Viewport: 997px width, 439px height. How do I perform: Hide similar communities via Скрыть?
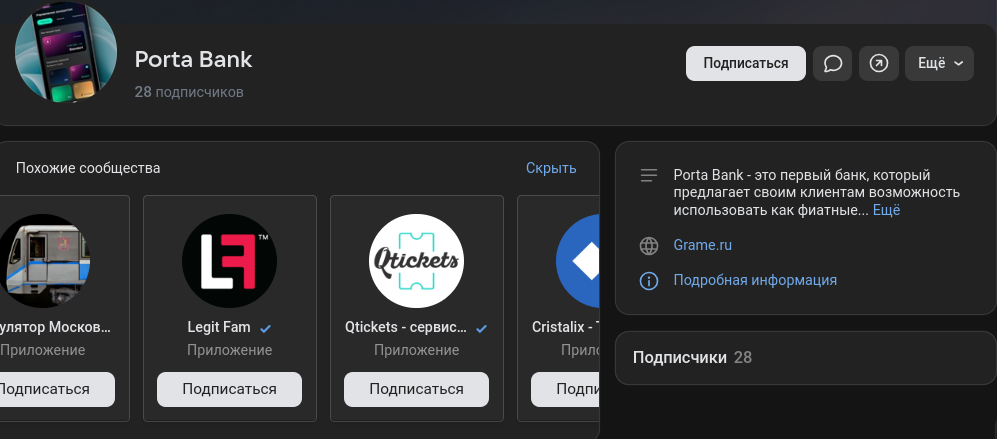551,168
